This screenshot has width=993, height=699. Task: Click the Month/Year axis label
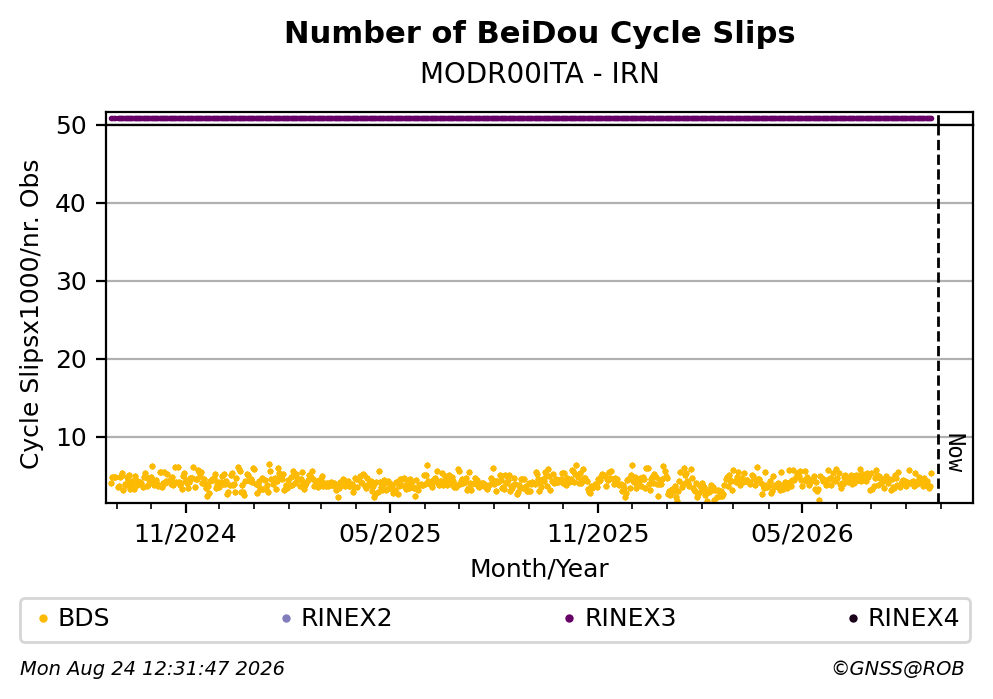pyautogui.click(x=540, y=569)
